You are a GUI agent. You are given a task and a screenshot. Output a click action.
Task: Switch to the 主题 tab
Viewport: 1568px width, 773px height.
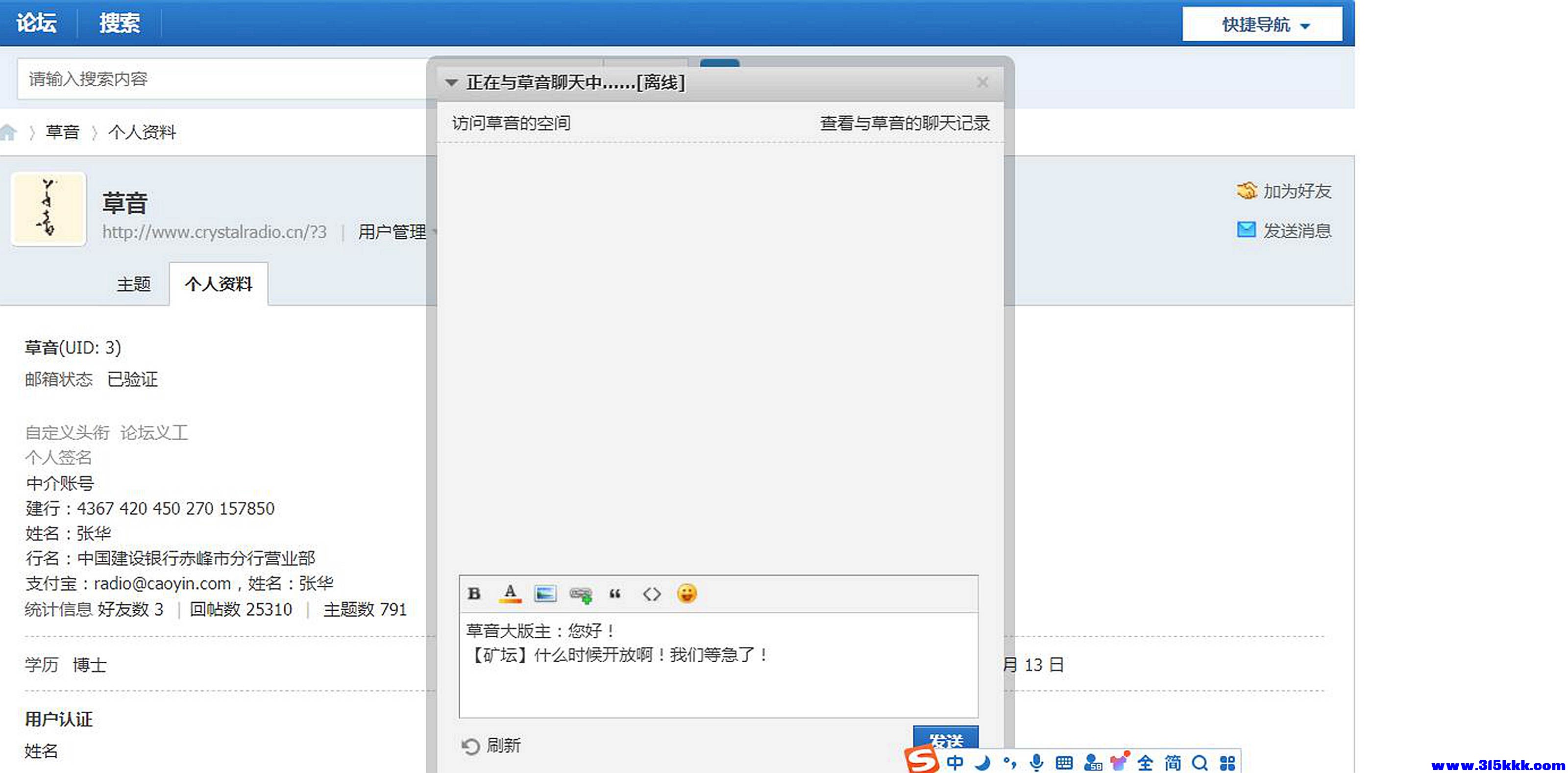[x=134, y=284]
